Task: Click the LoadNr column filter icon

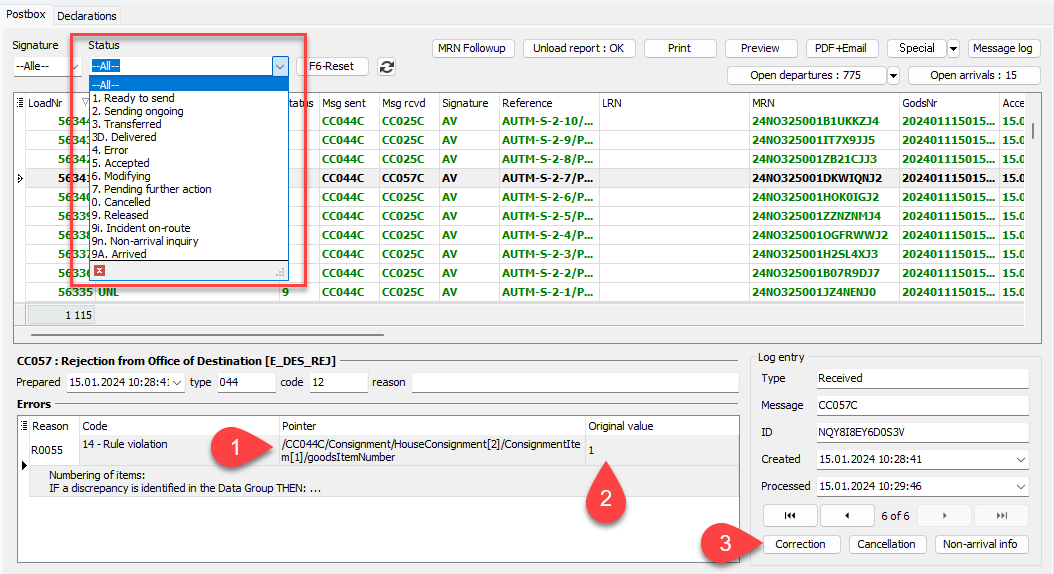Action: pos(84,103)
